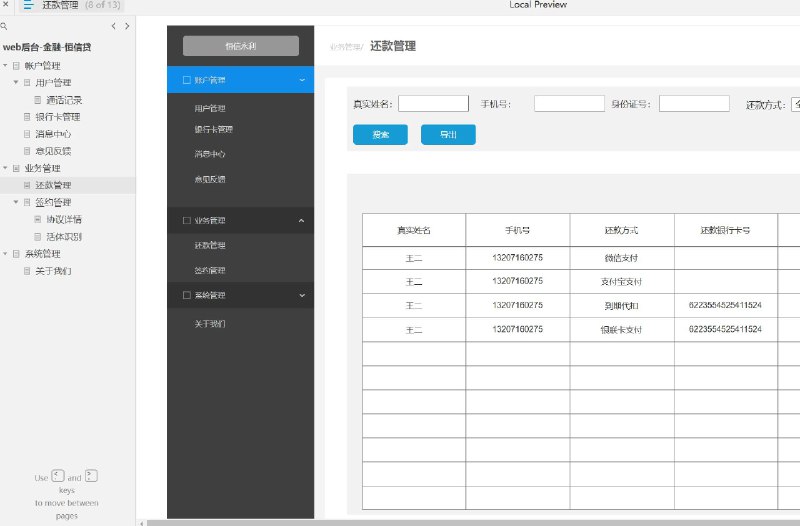
Task: Toggle checkbox icon beside 业务管理 menu
Action: click(187, 220)
